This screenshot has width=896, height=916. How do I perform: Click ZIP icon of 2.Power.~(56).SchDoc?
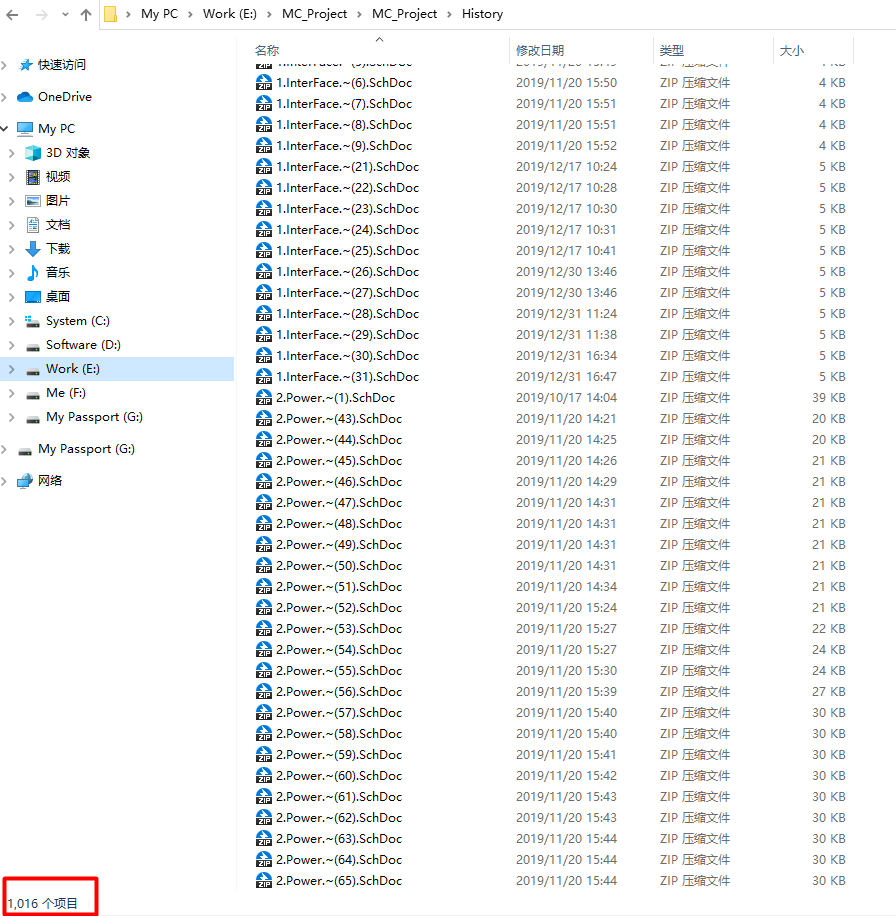point(264,692)
